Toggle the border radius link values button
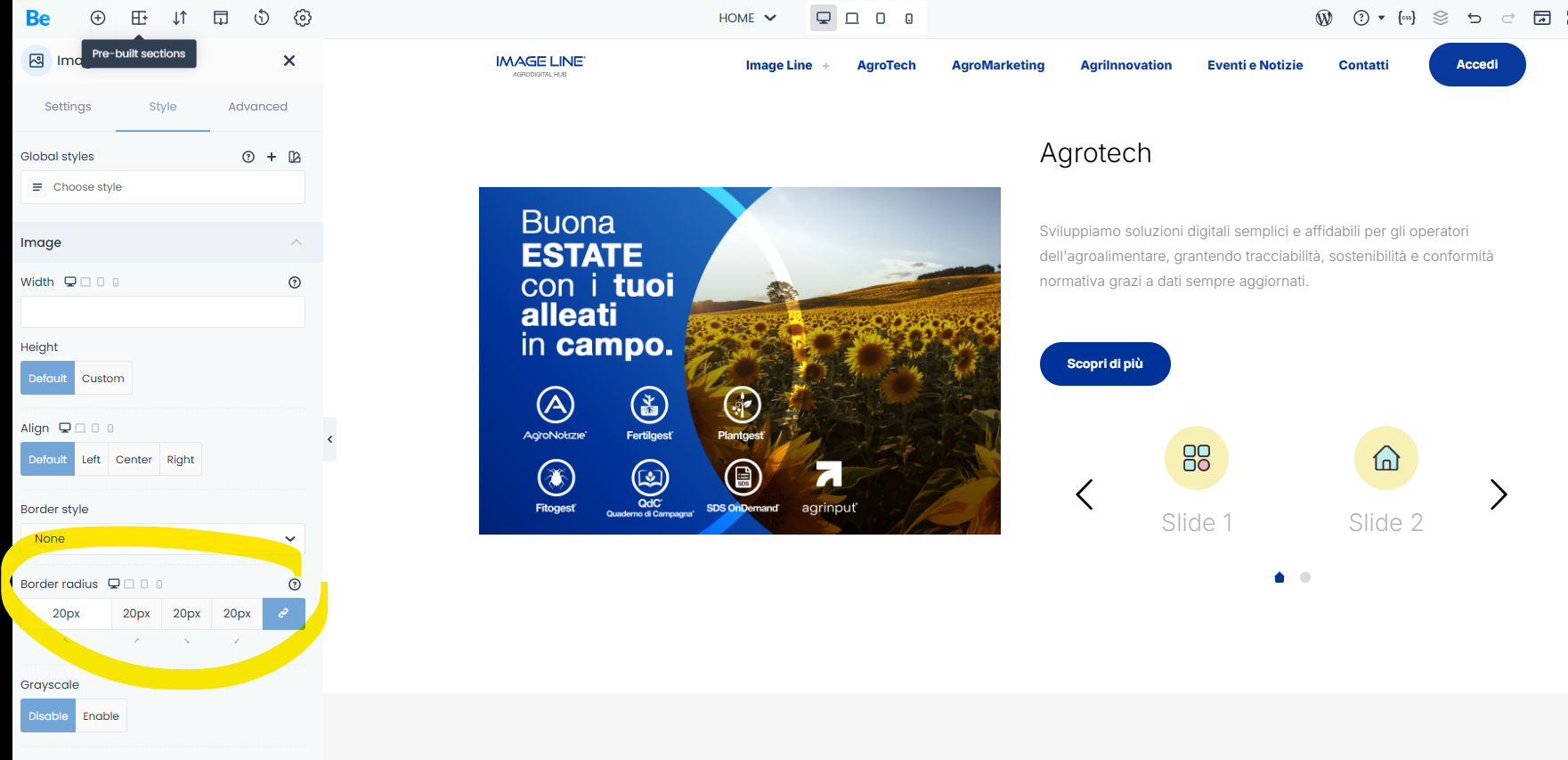This screenshot has width=1568, height=760. click(283, 613)
